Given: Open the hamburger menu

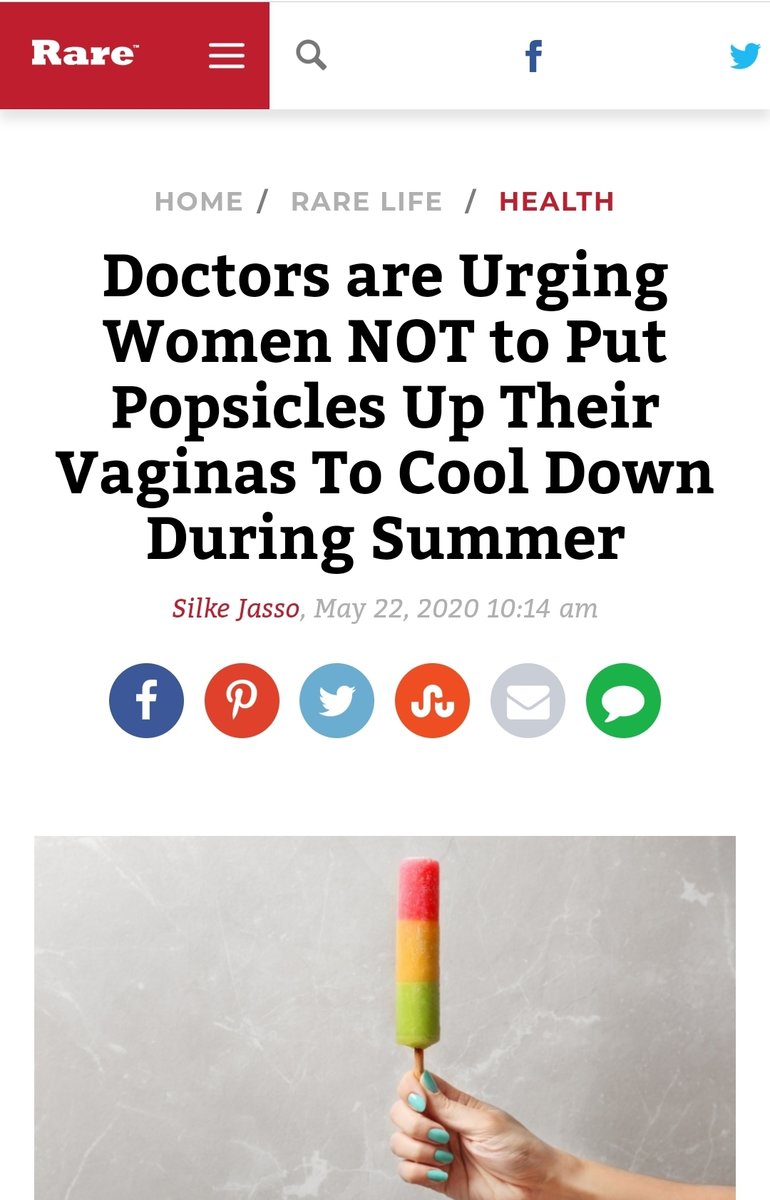Looking at the screenshot, I should 226,56.
